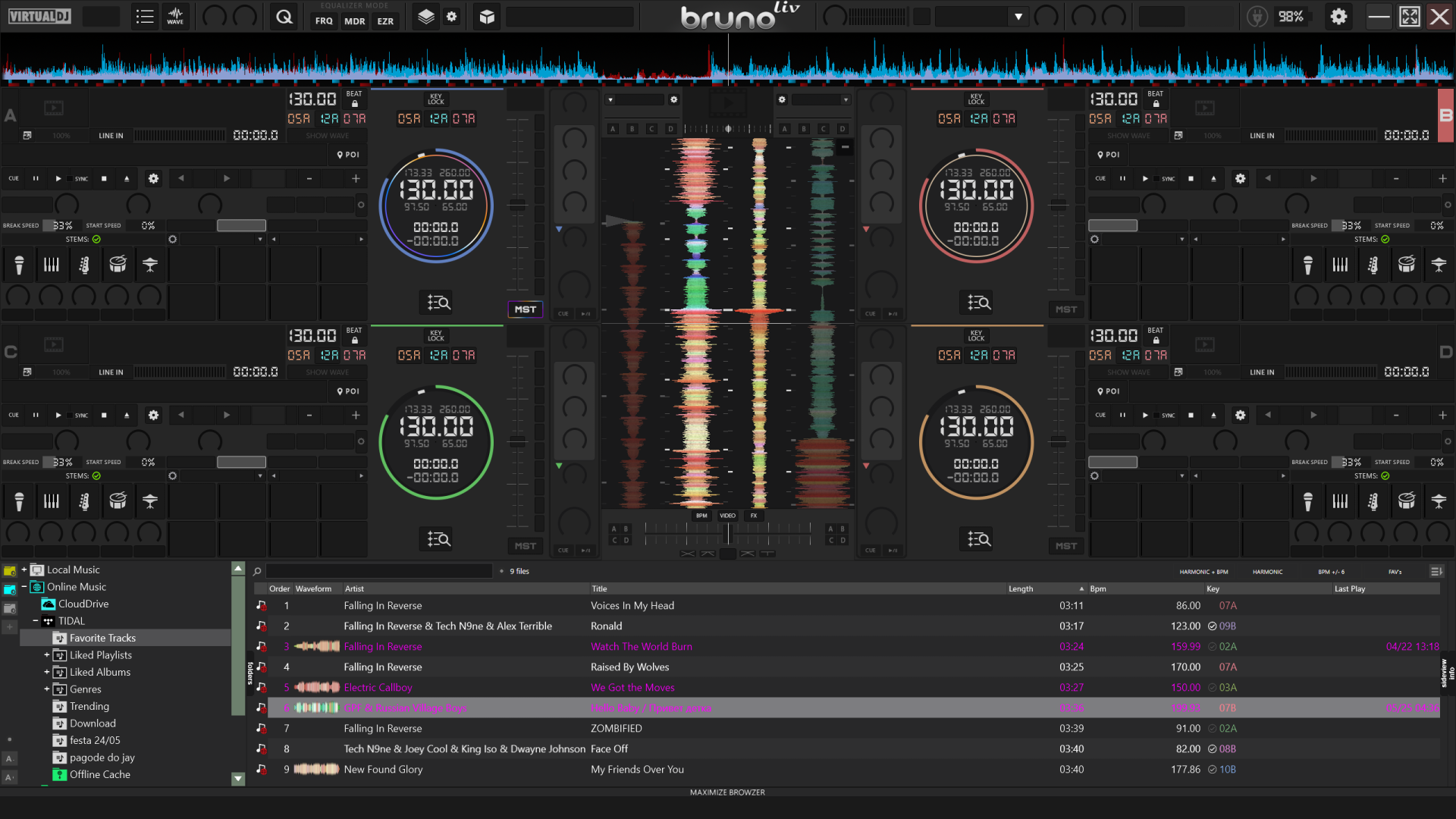The height and width of the screenshot is (819, 1456).
Task: Open deck A effect dropdown arrow
Action: (x=260, y=240)
